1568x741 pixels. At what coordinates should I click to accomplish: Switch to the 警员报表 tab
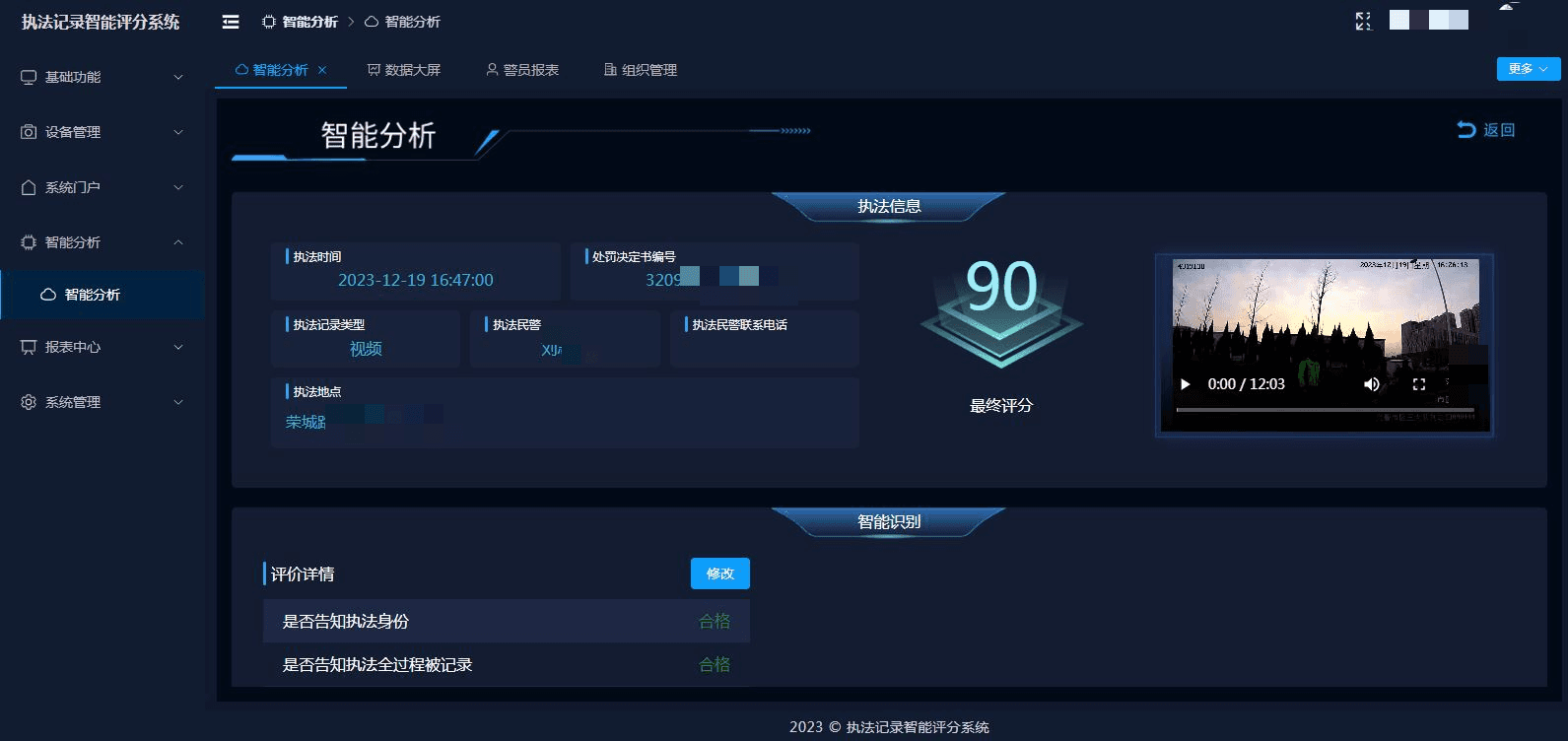coord(522,70)
